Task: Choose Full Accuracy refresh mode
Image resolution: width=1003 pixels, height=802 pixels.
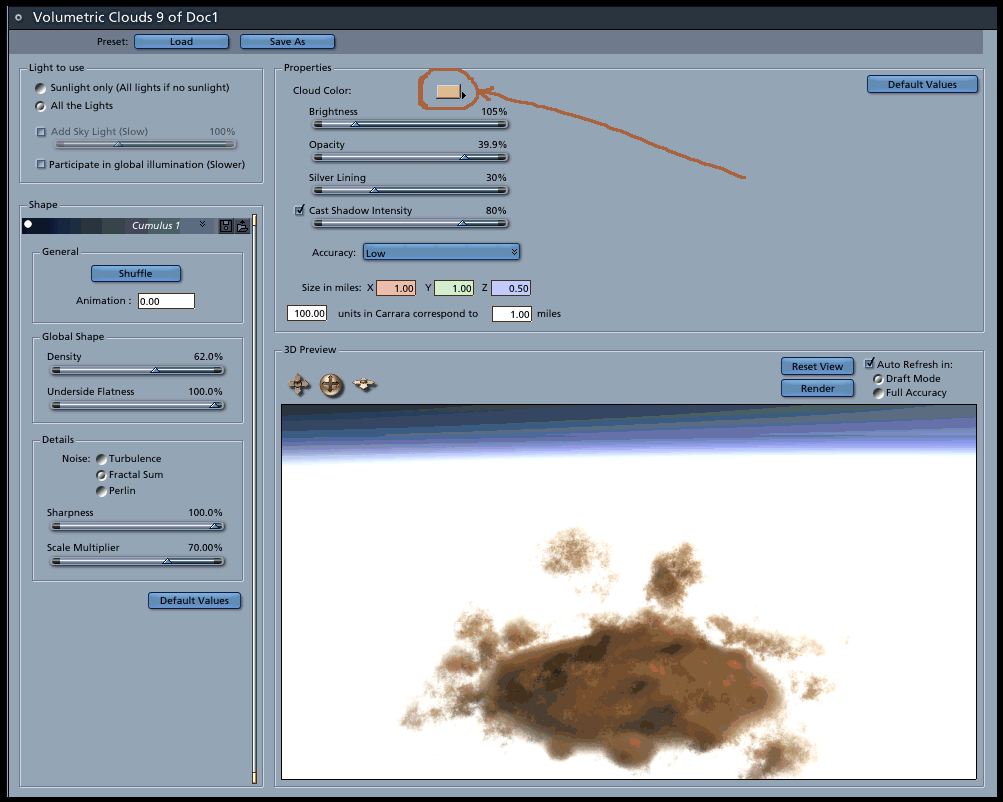Action: coord(878,393)
